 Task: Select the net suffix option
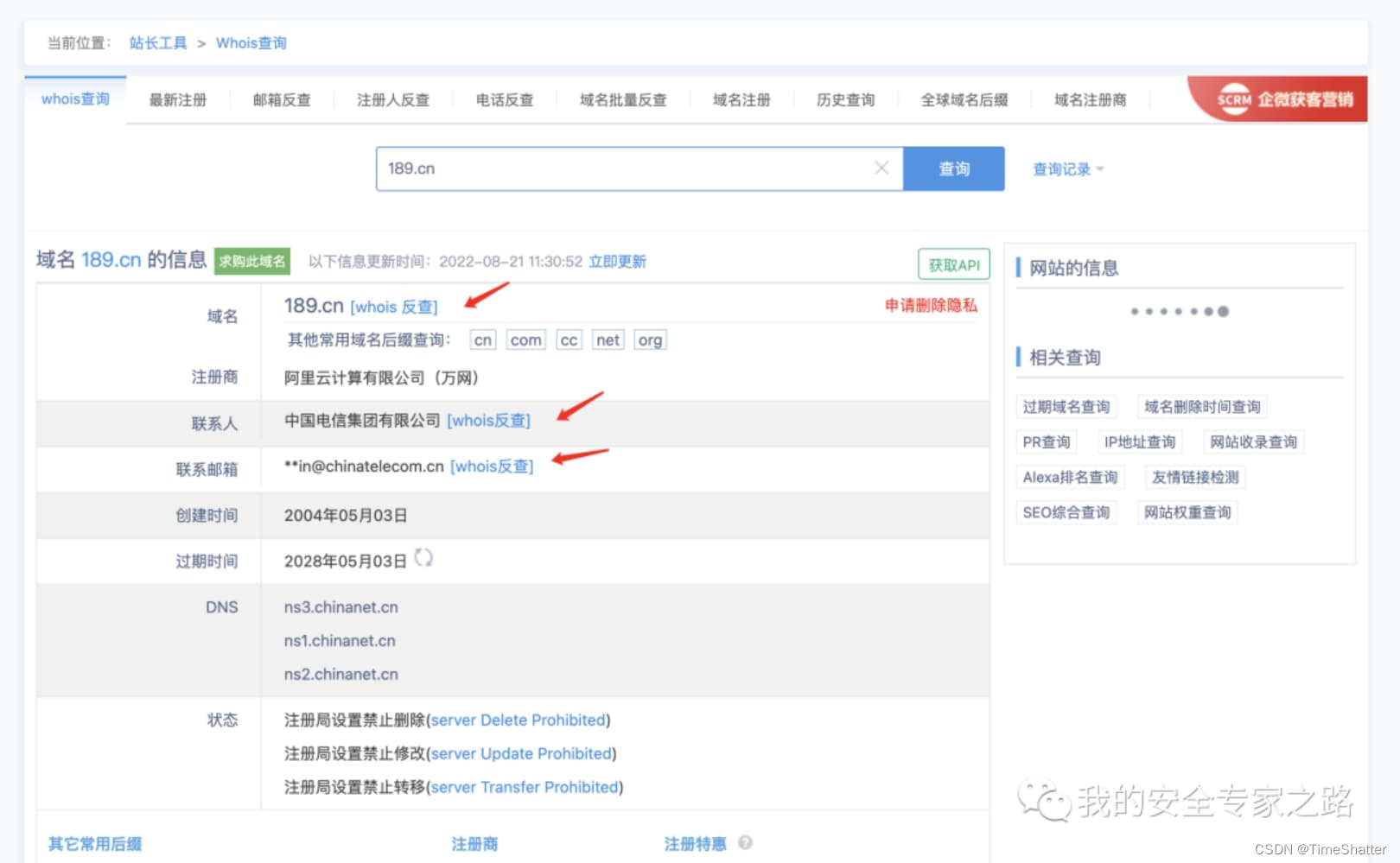[x=608, y=340]
